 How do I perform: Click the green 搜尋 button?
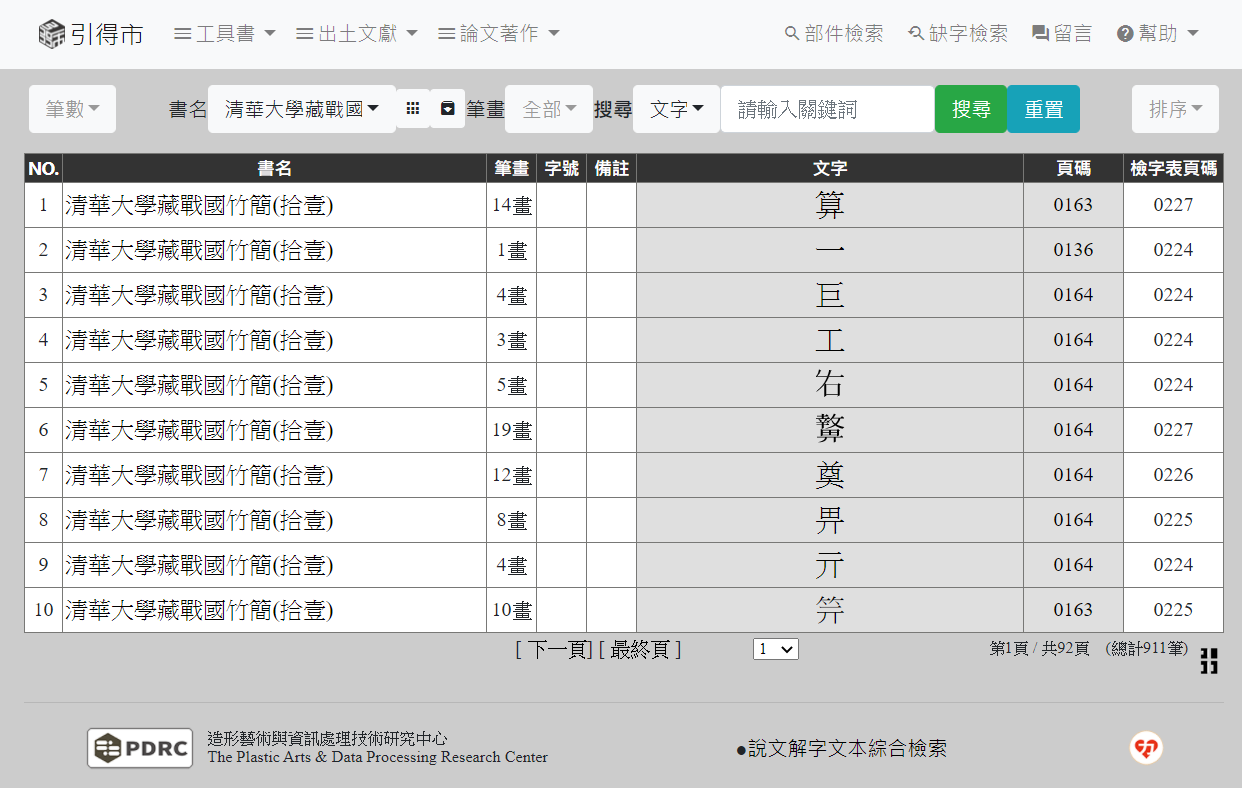[971, 109]
